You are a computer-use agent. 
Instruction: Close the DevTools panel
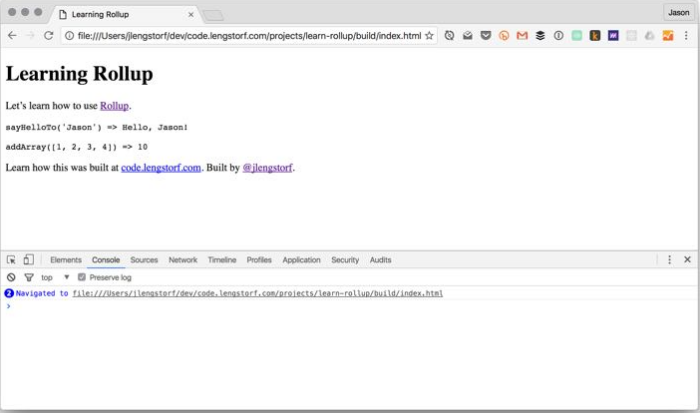(x=688, y=259)
